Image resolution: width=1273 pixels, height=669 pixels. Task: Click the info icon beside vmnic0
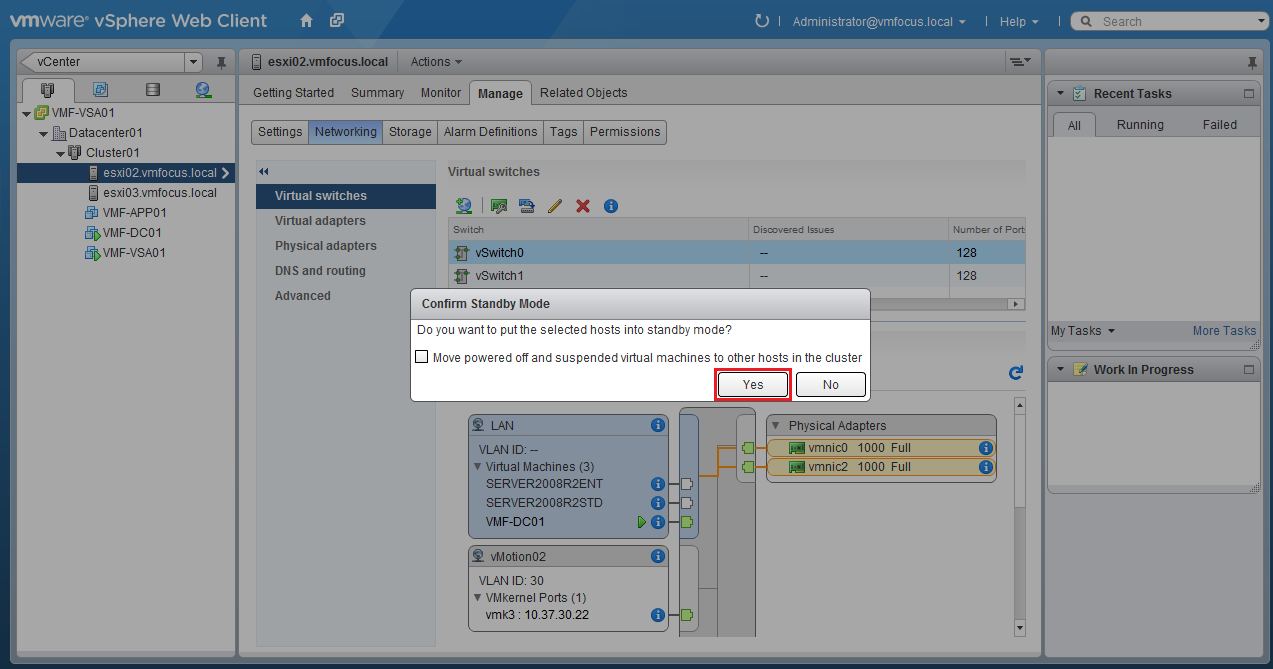[985, 448]
